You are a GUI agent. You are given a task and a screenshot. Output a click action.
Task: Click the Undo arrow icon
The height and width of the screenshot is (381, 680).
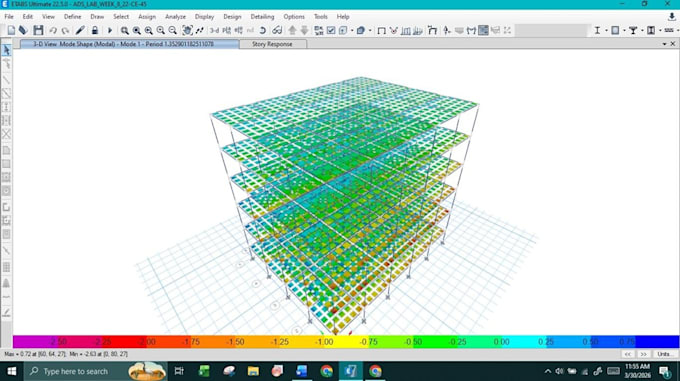point(53,30)
